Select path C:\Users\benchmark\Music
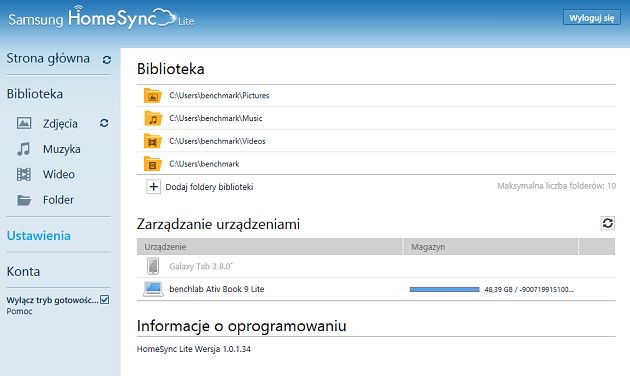This screenshot has height=376, width=630. coord(216,118)
